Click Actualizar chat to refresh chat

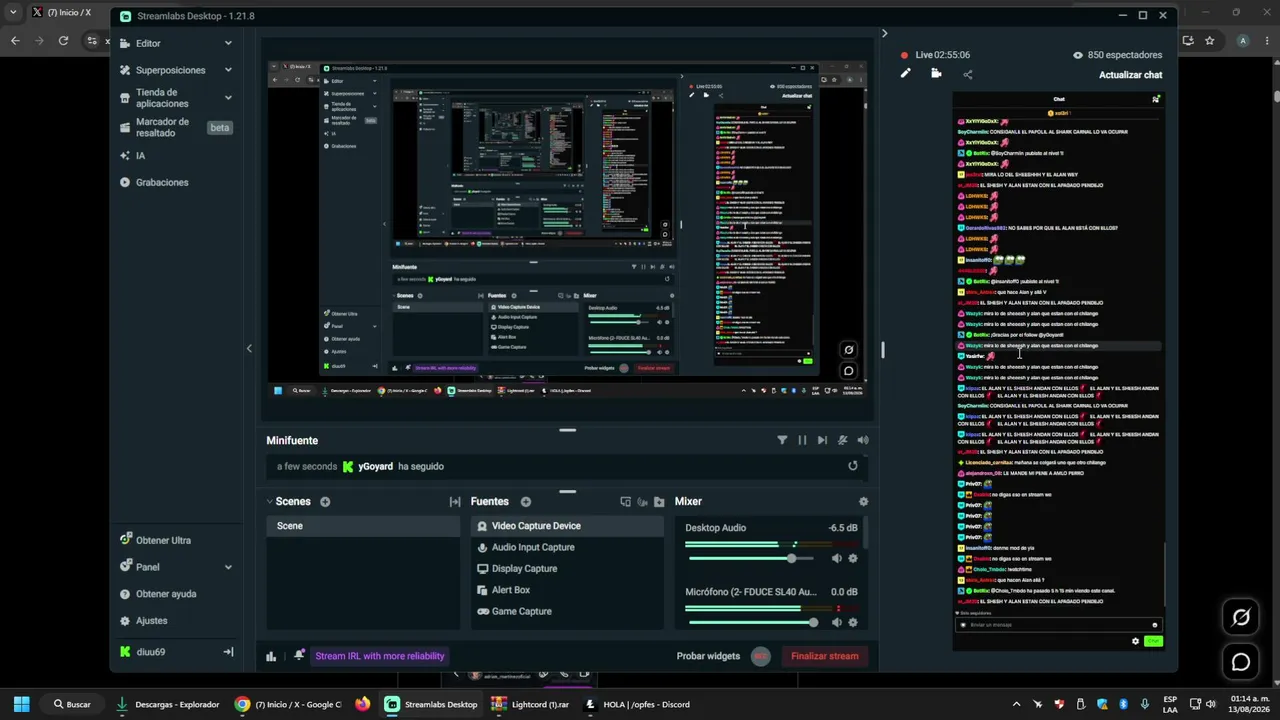[1130, 75]
